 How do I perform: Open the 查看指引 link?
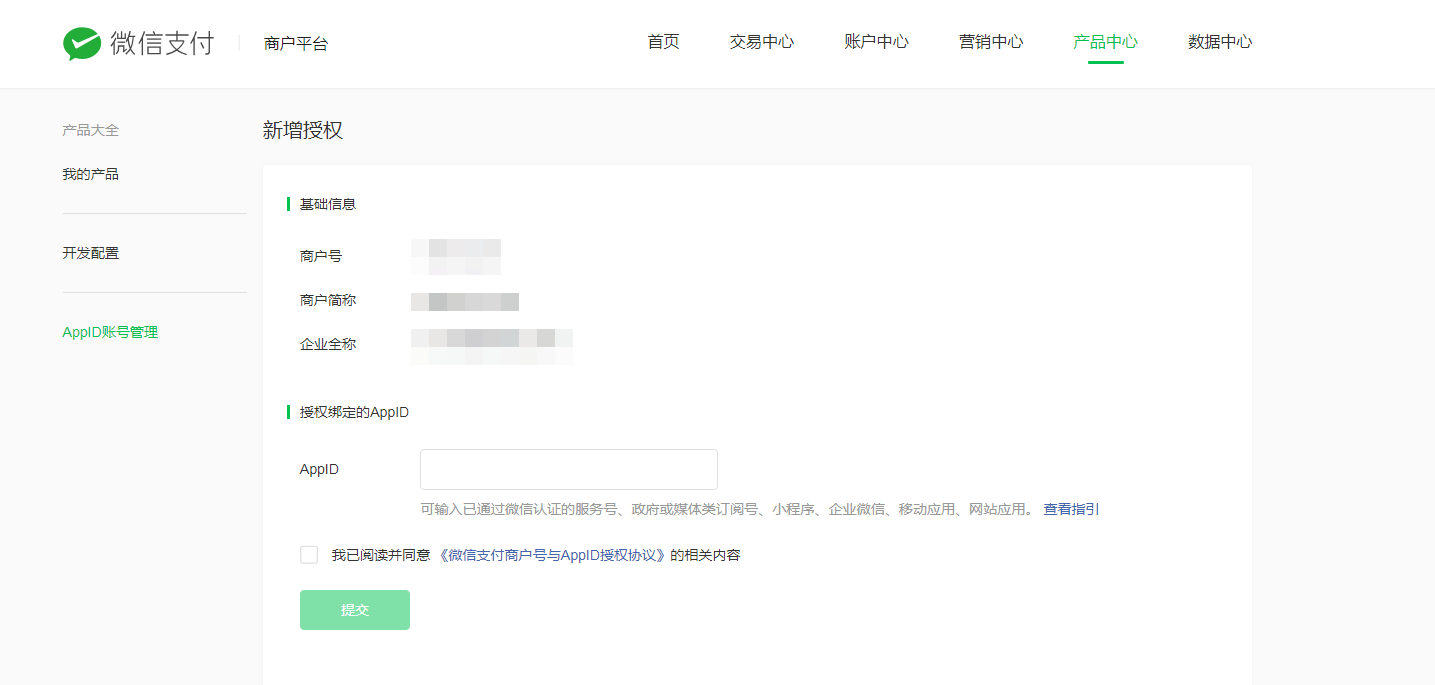pyautogui.click(x=1071, y=509)
